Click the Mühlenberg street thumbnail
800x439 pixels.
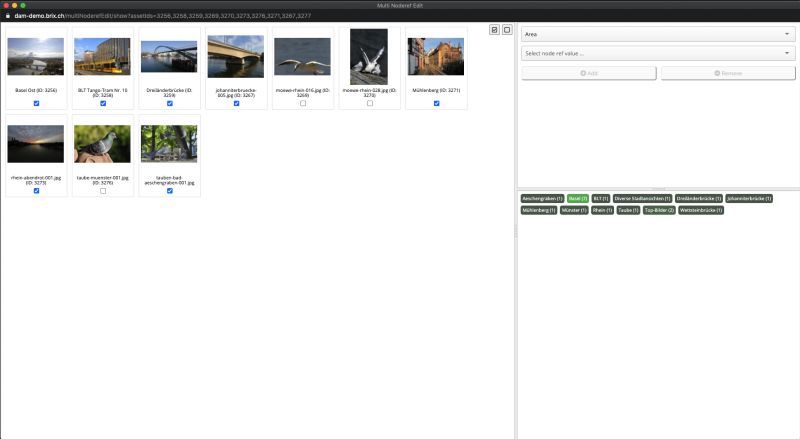click(x=436, y=56)
